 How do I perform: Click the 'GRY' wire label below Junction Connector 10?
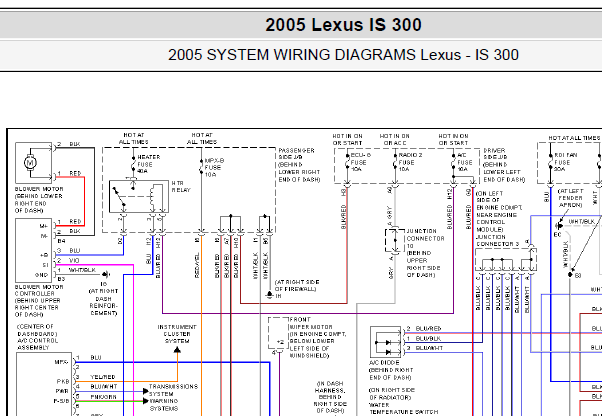[x=391, y=274]
